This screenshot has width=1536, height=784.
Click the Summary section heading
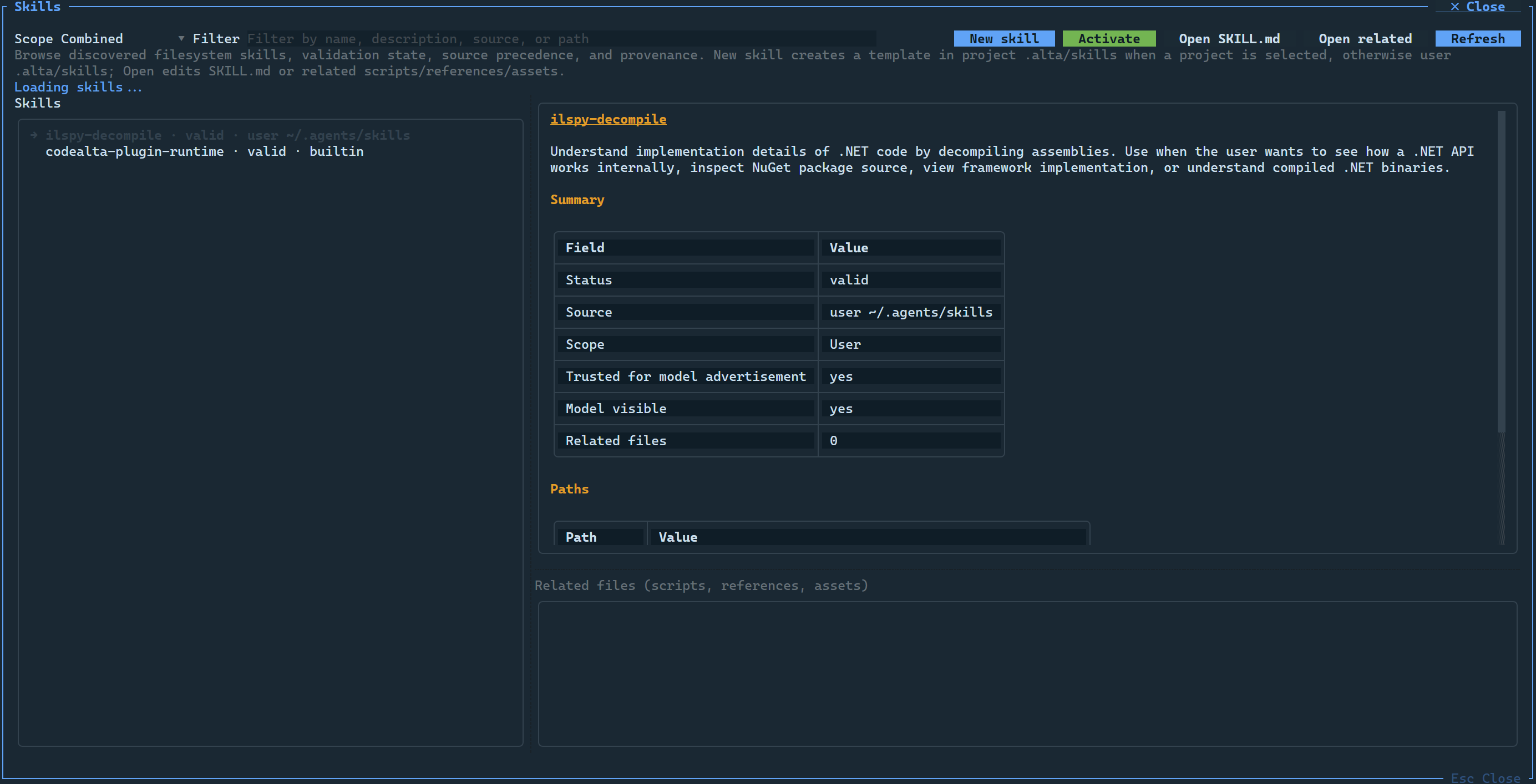tap(576, 200)
